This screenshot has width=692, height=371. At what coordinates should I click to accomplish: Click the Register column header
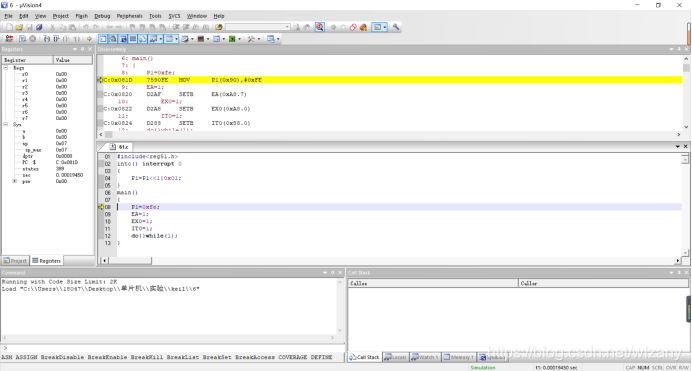28,60
